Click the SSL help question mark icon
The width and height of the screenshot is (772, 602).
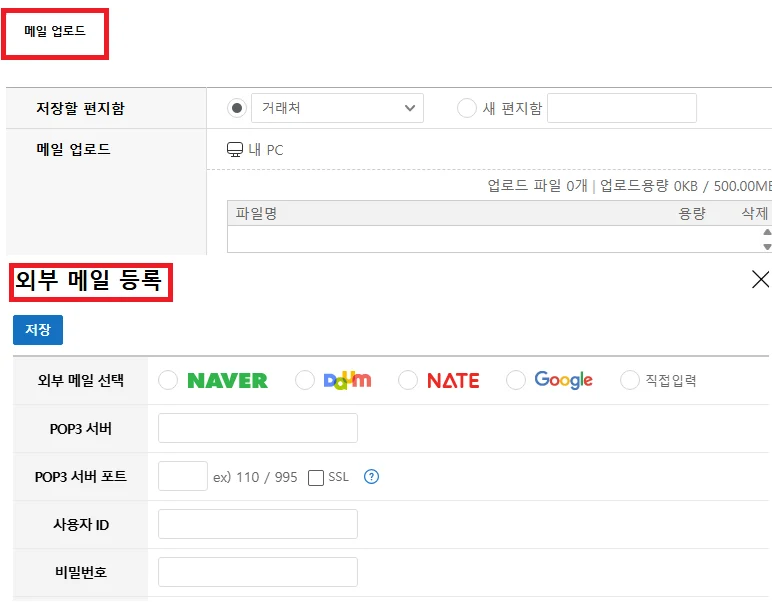tap(372, 477)
